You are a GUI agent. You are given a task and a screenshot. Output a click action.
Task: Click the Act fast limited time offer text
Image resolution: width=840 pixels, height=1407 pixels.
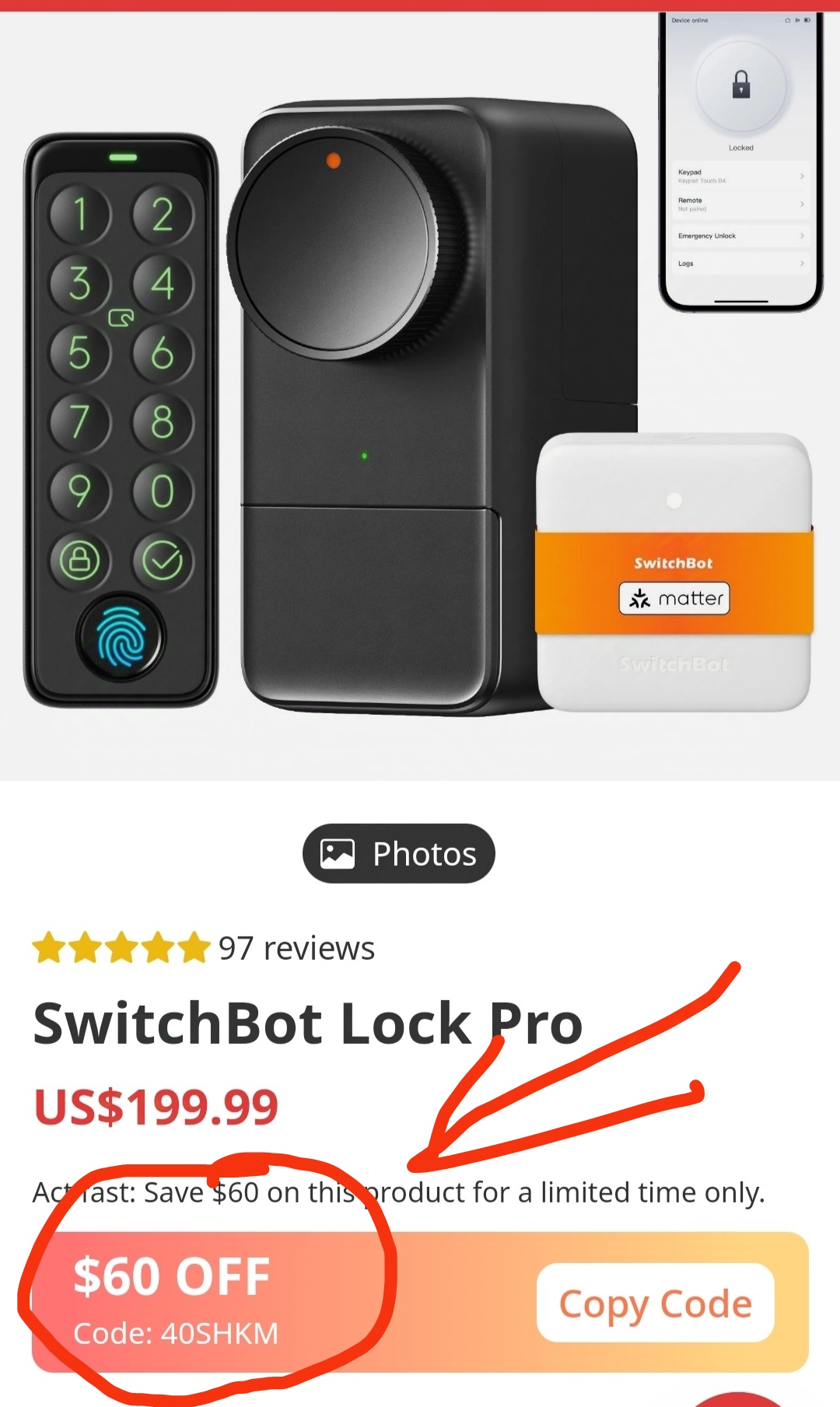pos(398,1192)
